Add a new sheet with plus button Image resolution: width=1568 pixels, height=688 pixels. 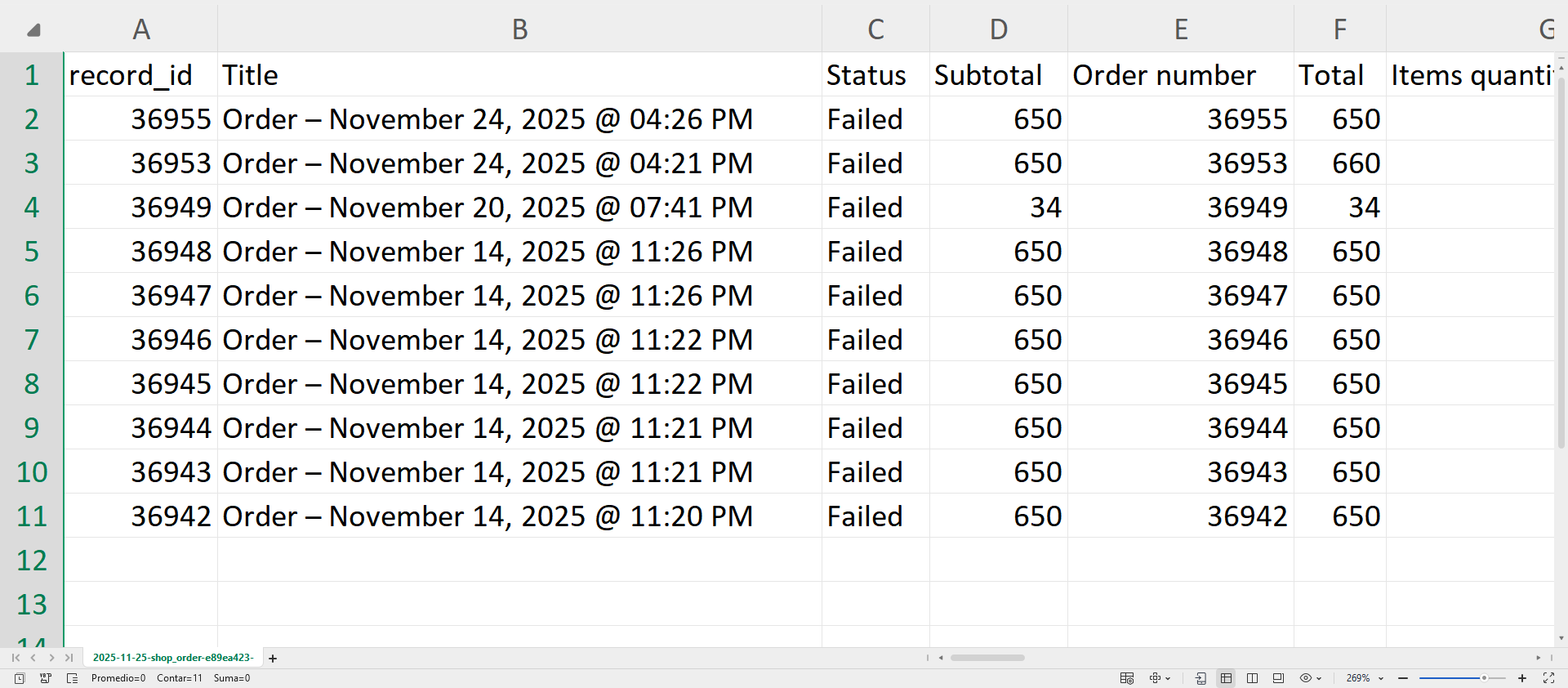click(x=273, y=659)
